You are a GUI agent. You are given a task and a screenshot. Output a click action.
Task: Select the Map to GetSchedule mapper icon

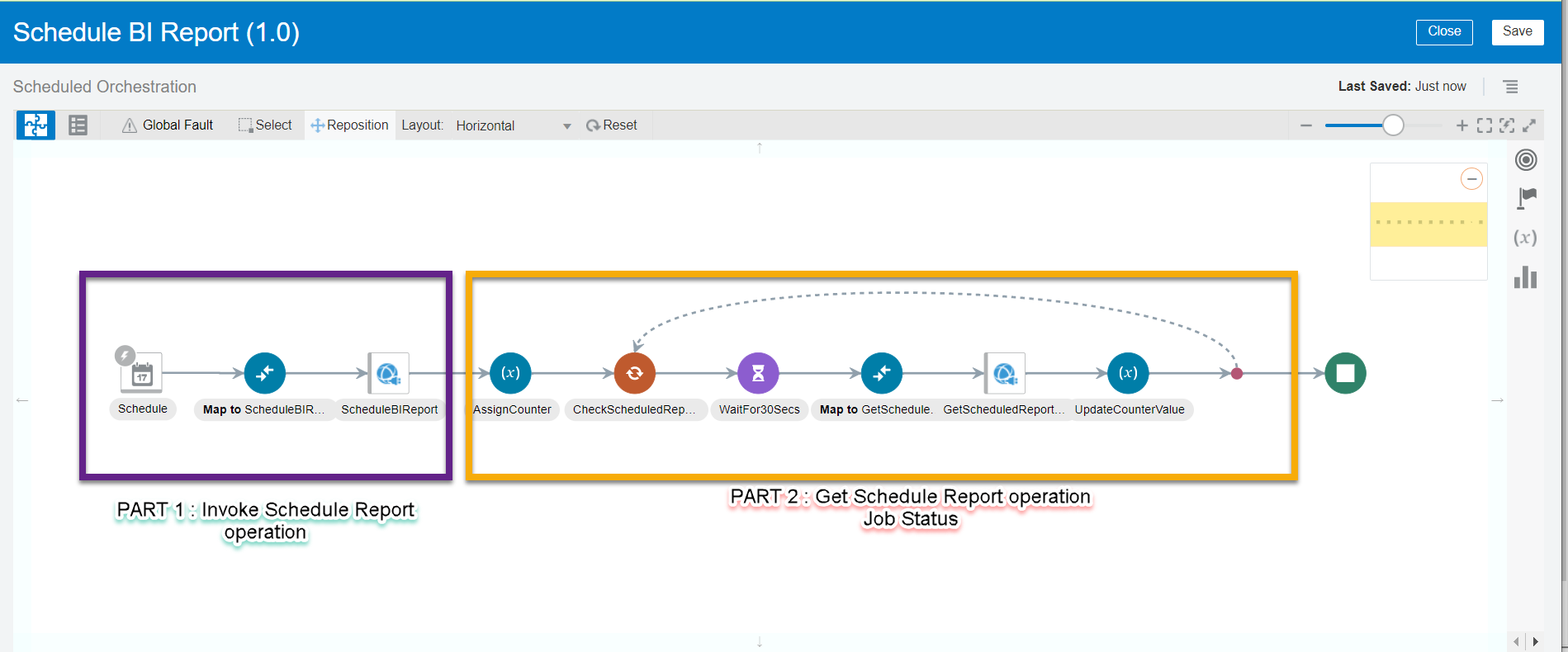(x=881, y=373)
